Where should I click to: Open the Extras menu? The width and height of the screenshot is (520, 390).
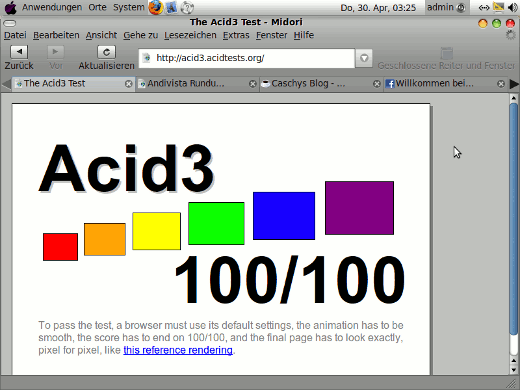(236, 35)
